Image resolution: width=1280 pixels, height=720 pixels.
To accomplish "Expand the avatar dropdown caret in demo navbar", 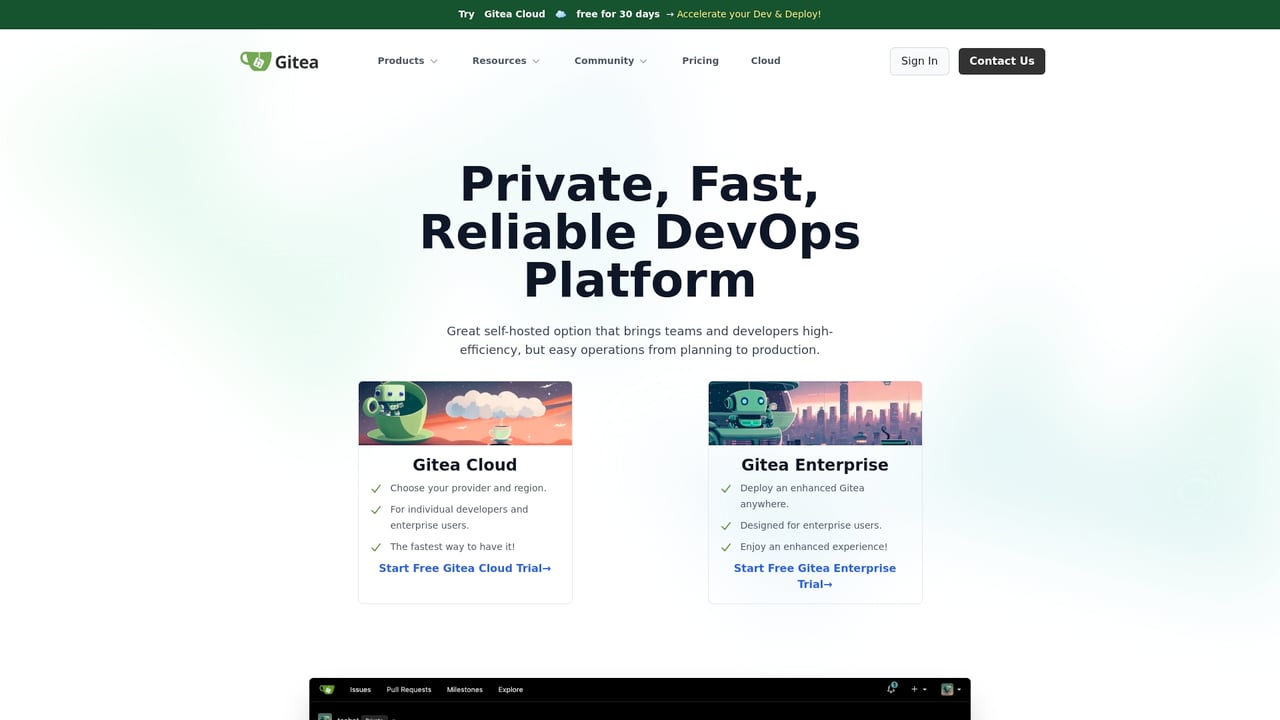I will [960, 689].
